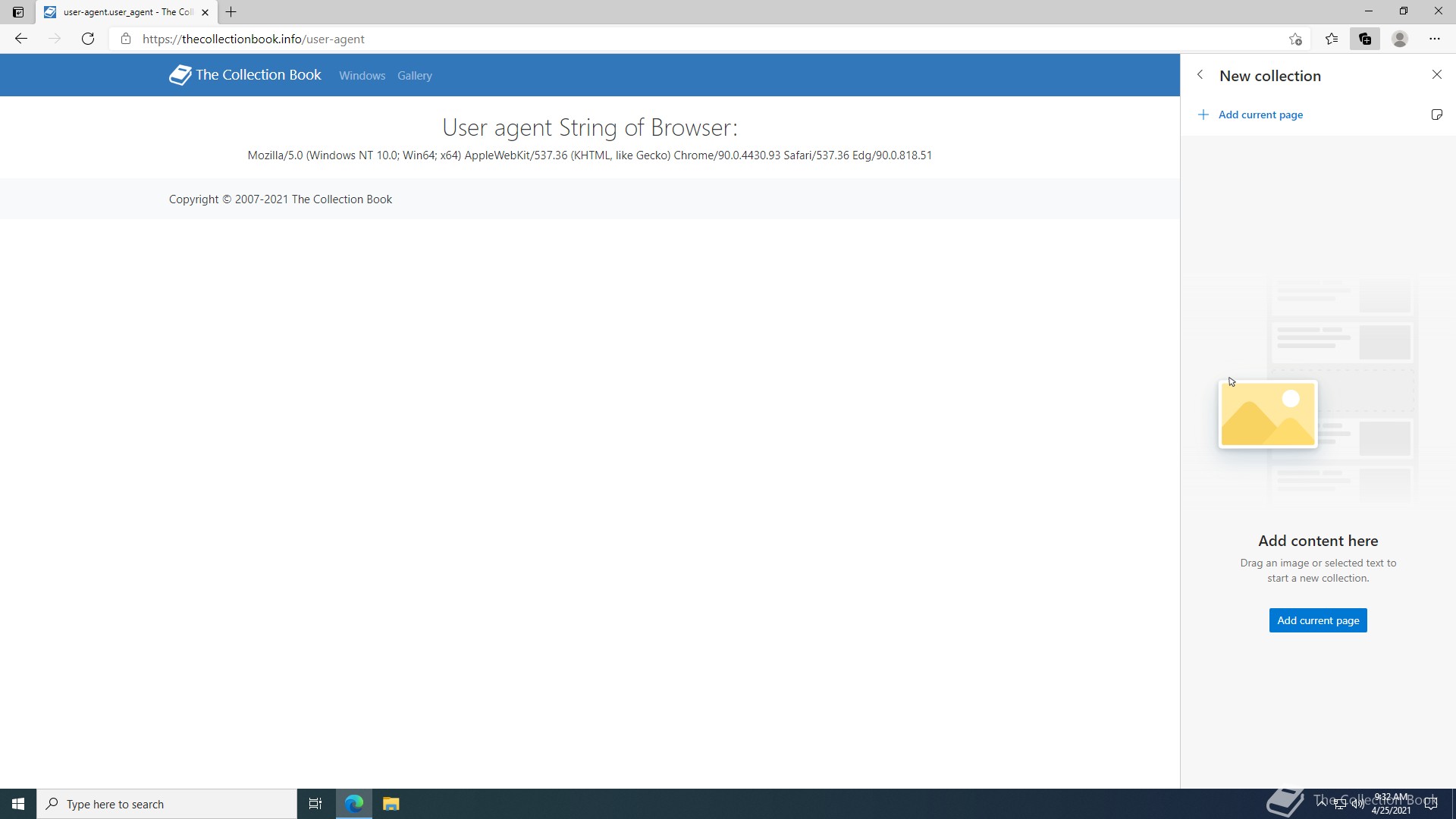Image resolution: width=1456 pixels, height=819 pixels.
Task: Click The Collection Book logo link
Action: pyautogui.click(x=245, y=75)
